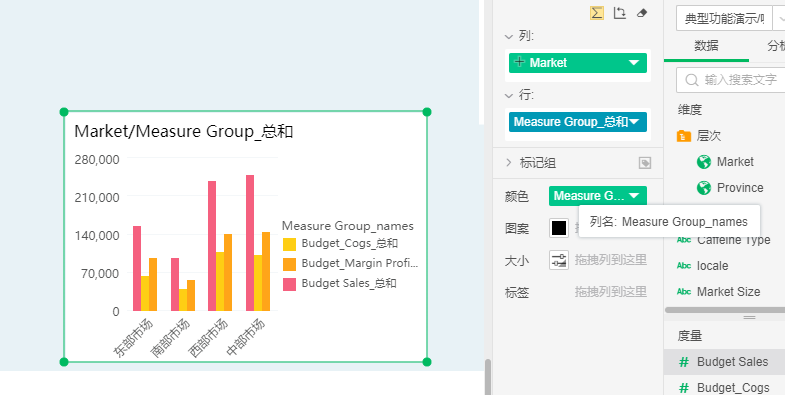Click the 标签 drop area 拖拽列到这里
This screenshot has width=785, height=395.
[x=611, y=292]
